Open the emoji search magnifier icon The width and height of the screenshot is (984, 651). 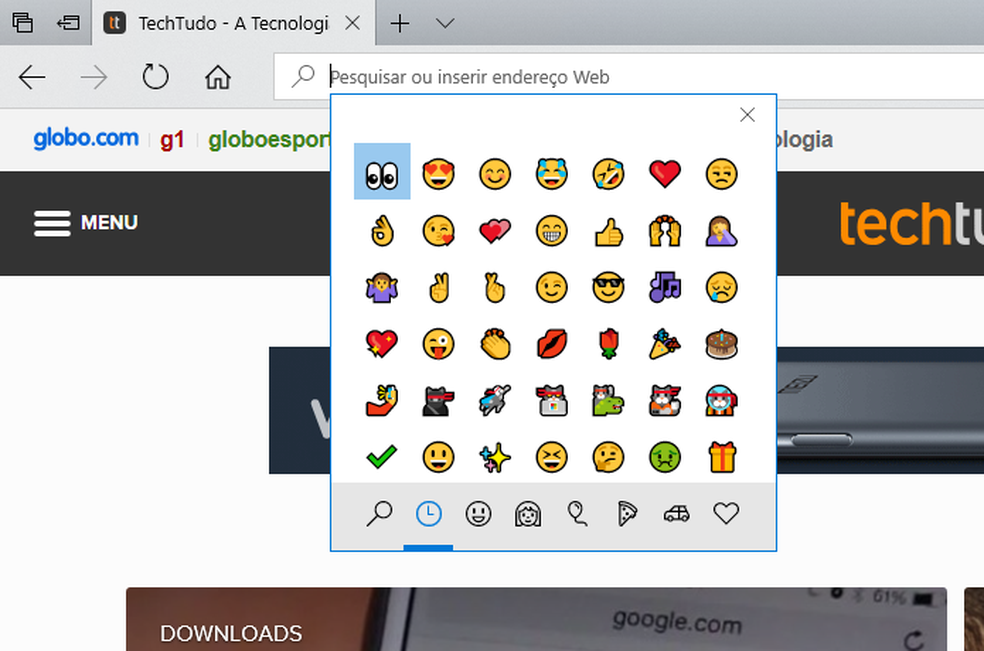[380, 513]
